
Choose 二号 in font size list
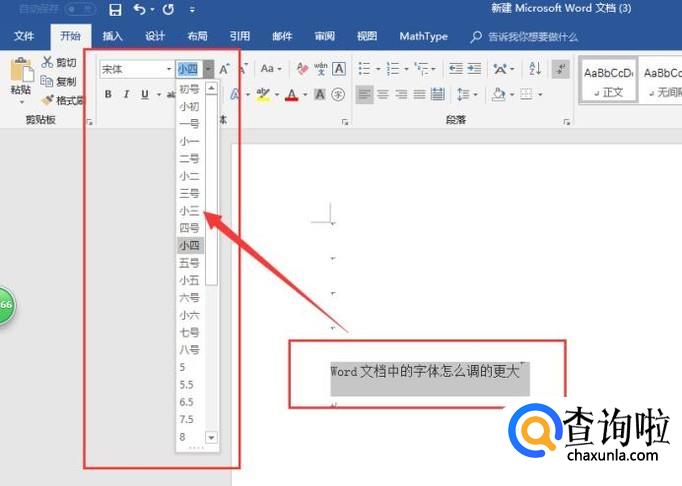(x=190, y=158)
